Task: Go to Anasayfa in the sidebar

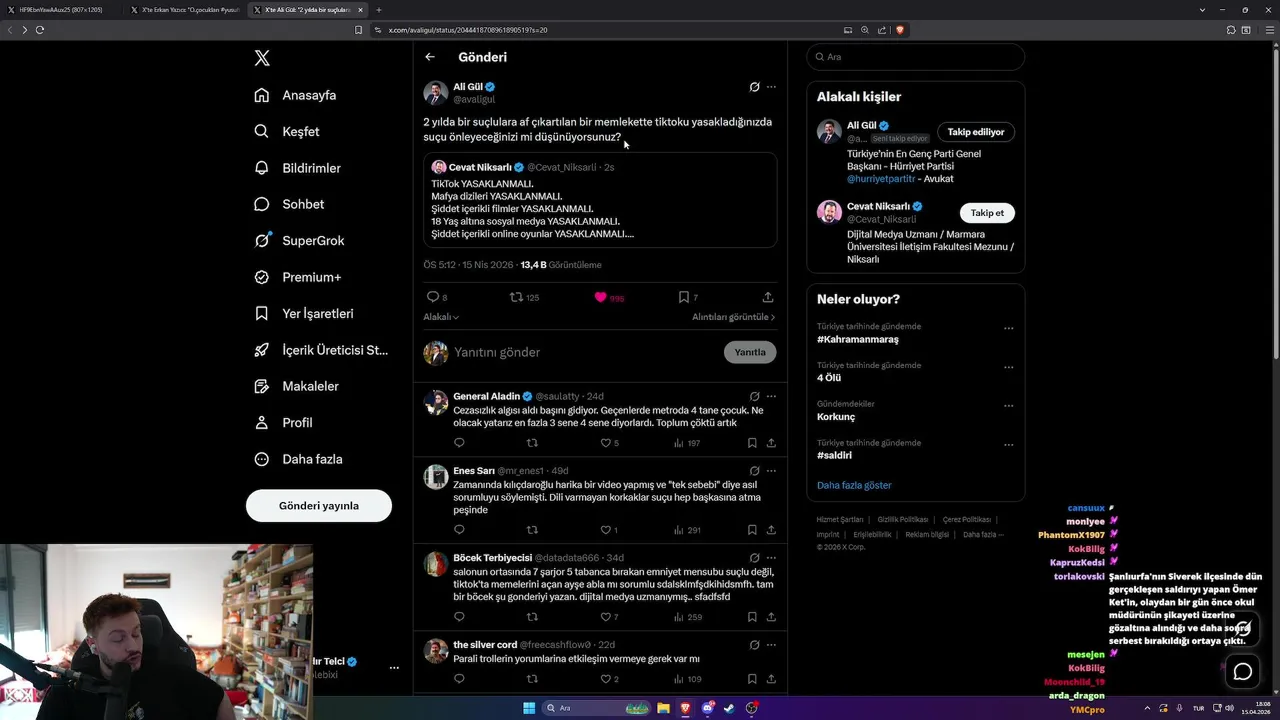Action: [x=295, y=95]
